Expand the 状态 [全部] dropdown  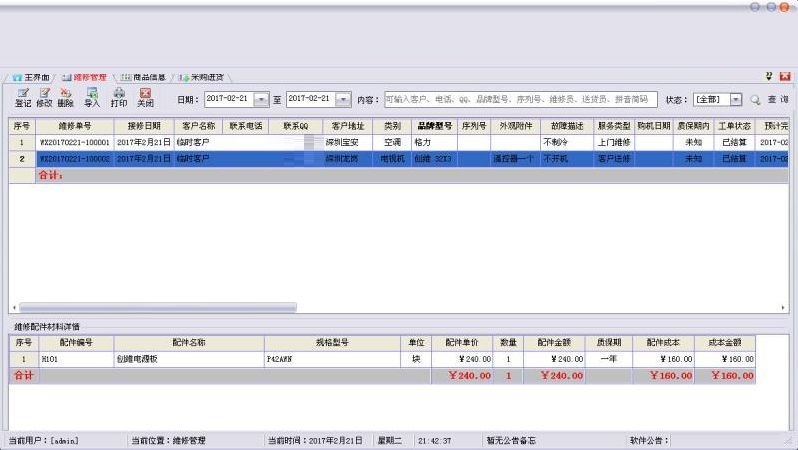click(x=736, y=100)
